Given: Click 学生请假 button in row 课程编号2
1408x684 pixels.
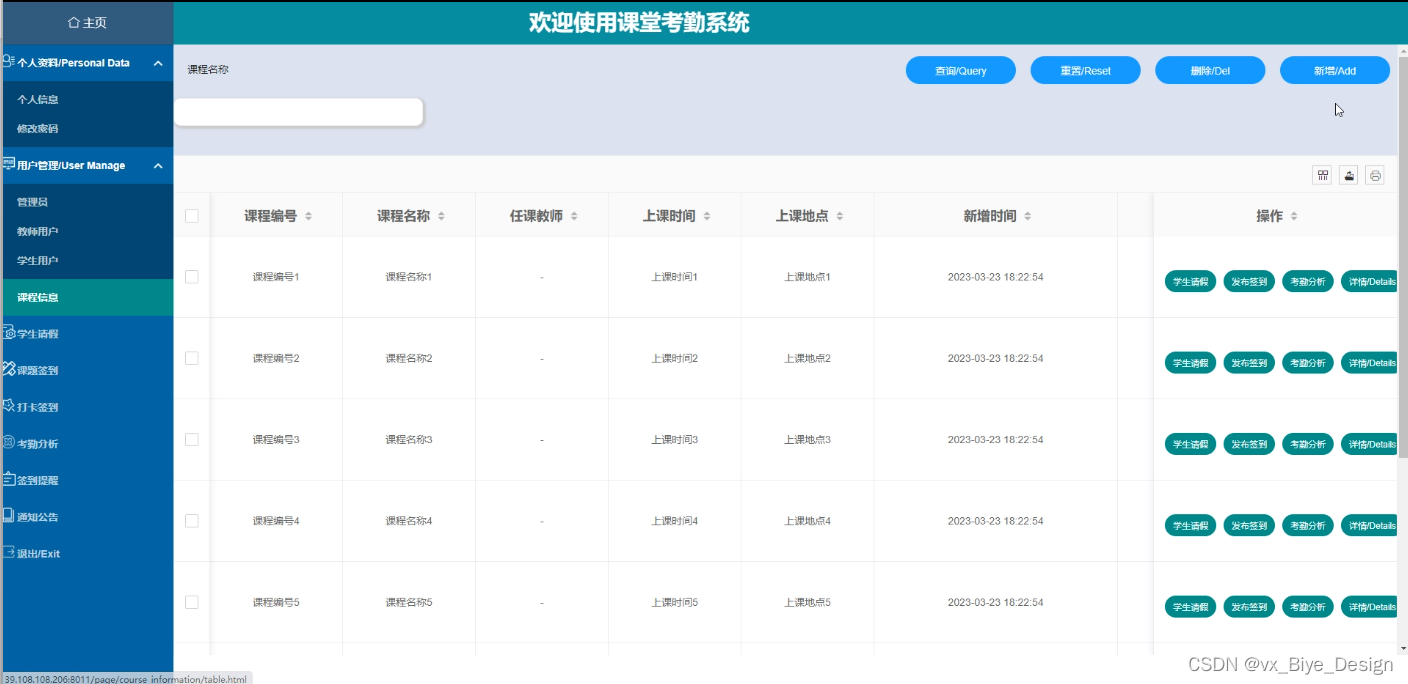Looking at the screenshot, I should [x=1190, y=363].
